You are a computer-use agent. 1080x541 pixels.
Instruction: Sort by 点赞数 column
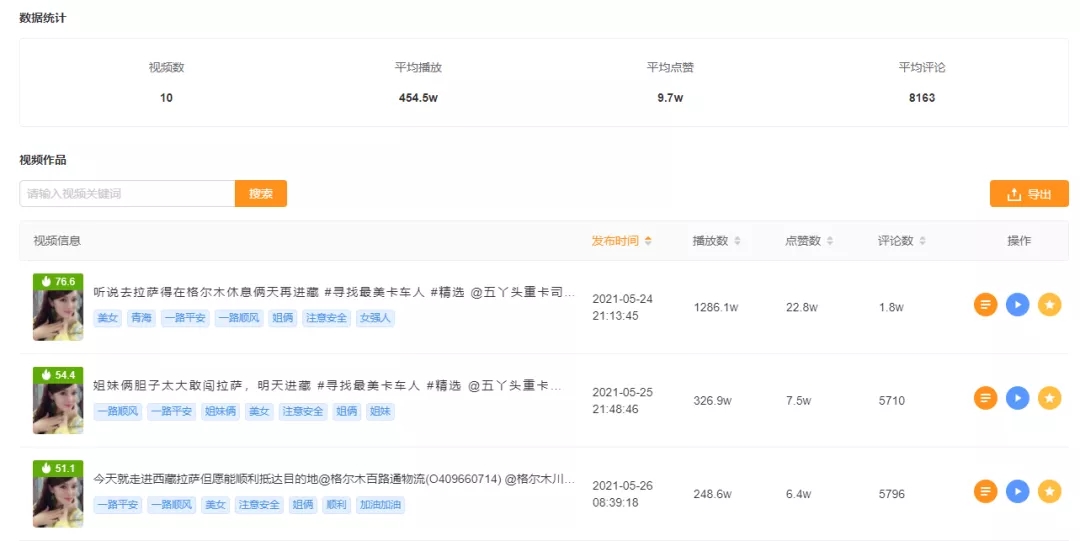(809, 241)
